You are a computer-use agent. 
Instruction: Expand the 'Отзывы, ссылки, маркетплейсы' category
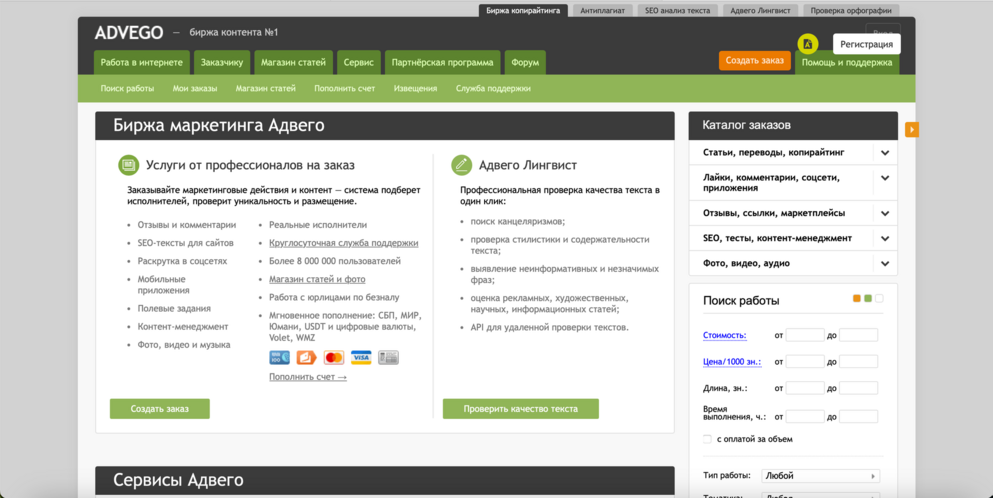point(885,214)
